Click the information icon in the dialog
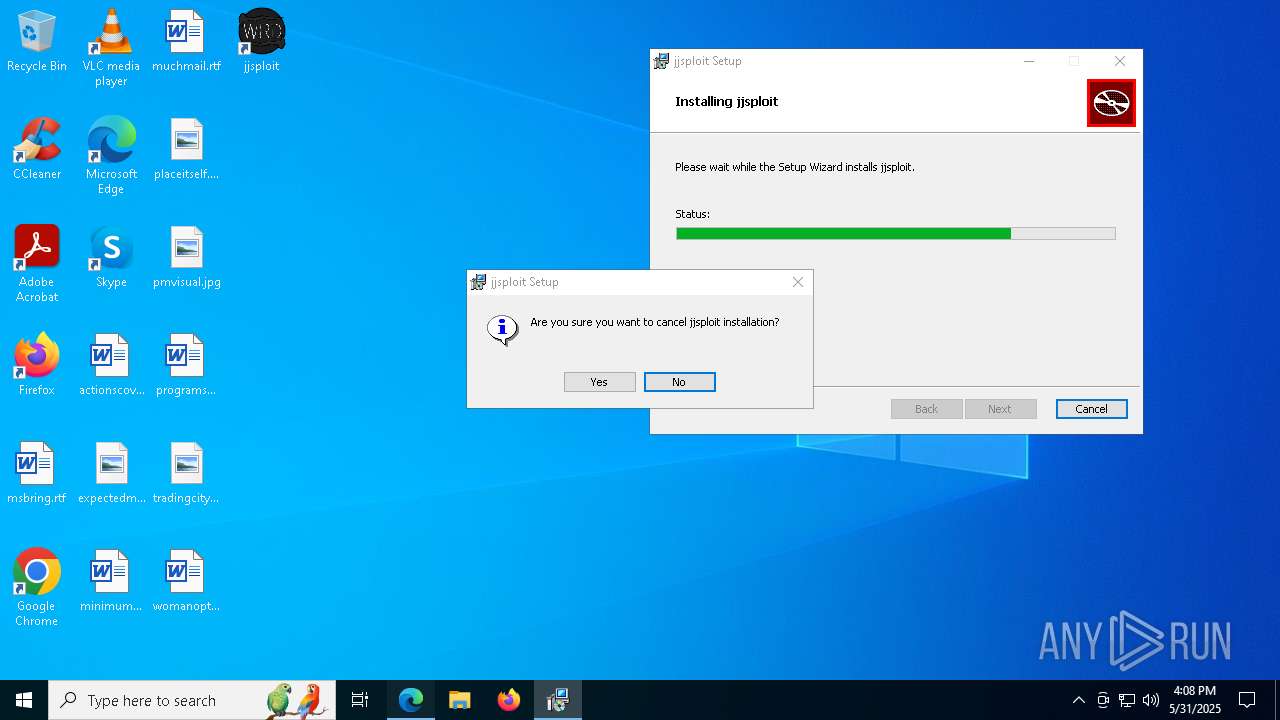 (x=502, y=328)
